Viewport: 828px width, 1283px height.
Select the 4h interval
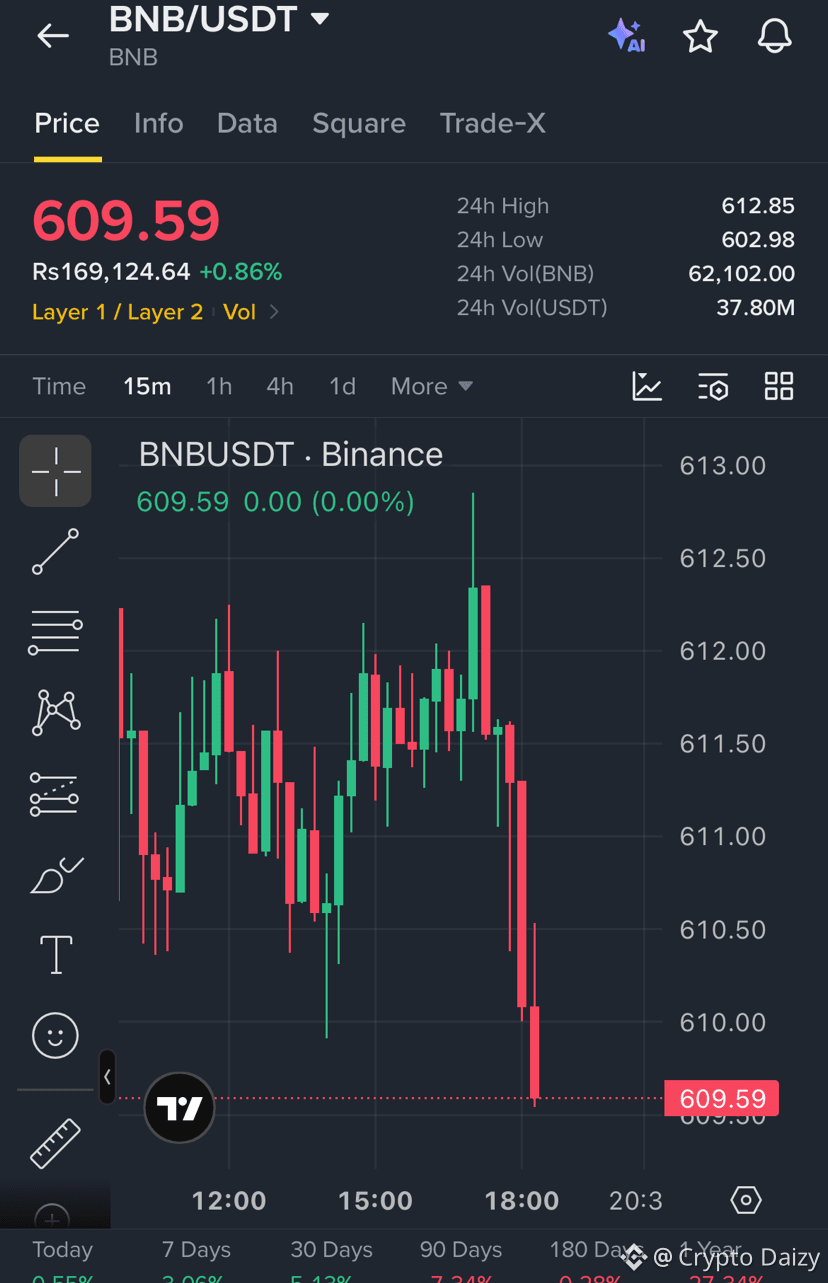[280, 386]
